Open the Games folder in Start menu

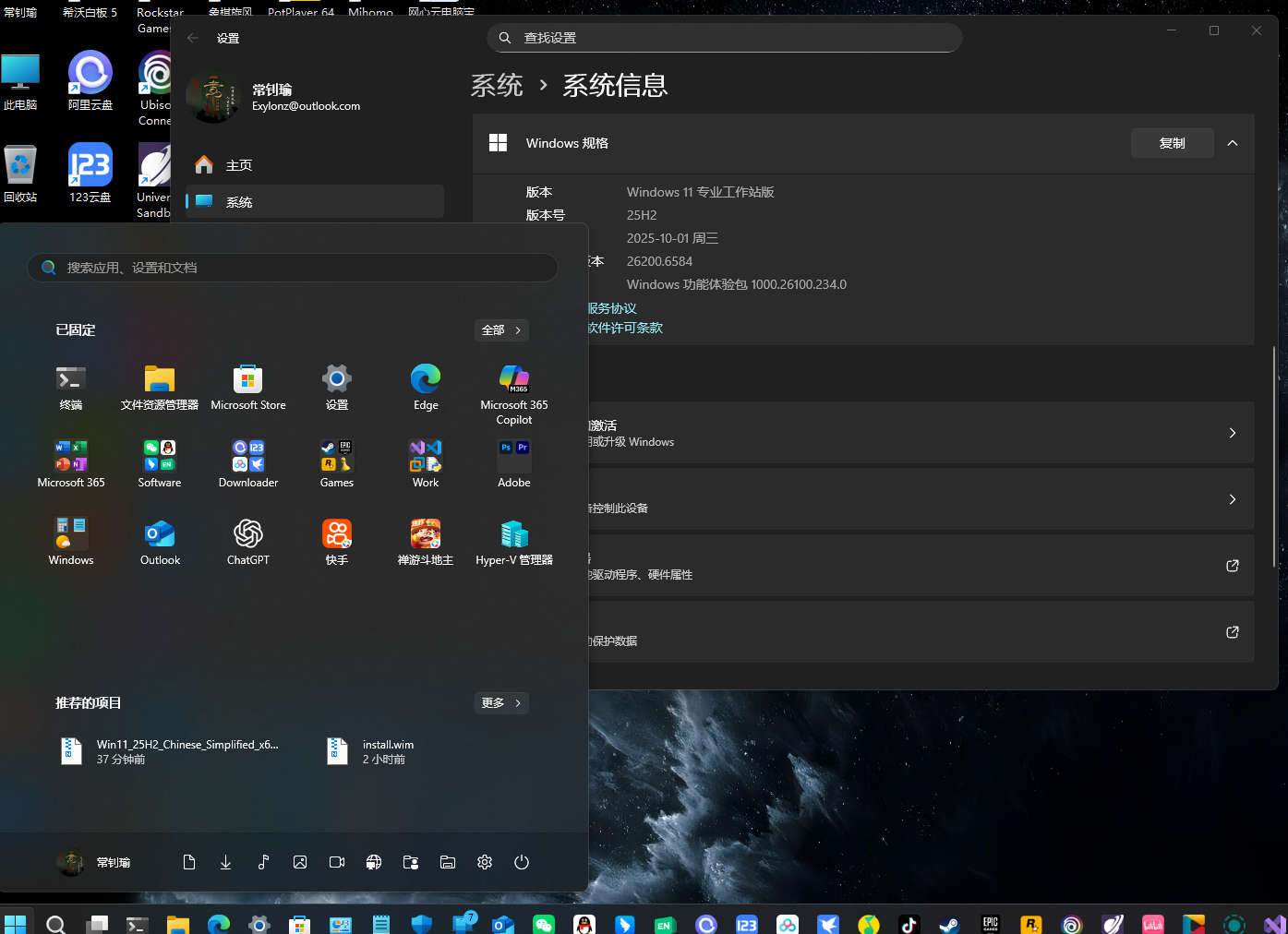point(337,464)
